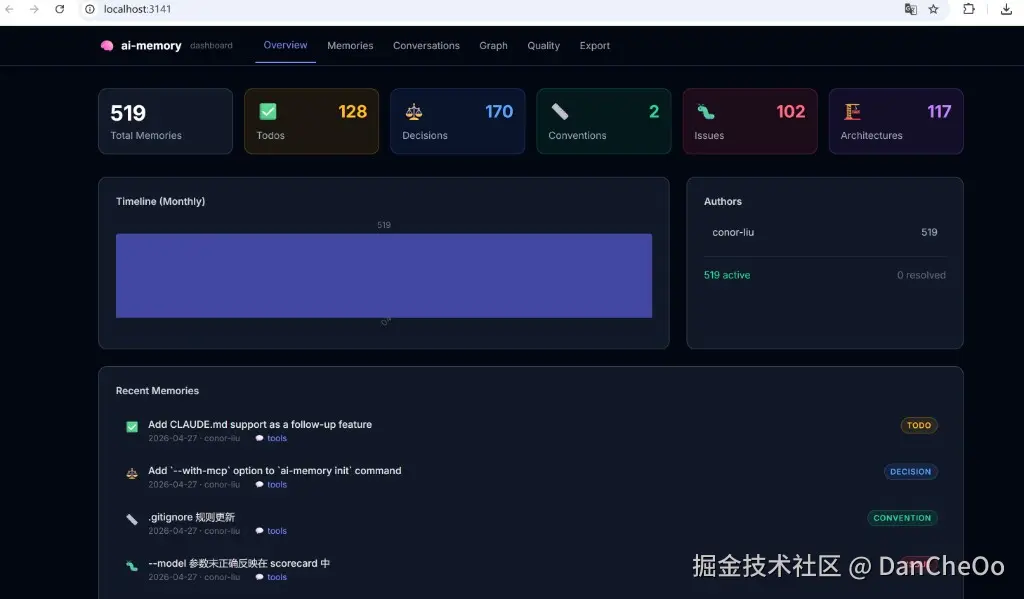Switch to the Export tab
Viewport: 1024px width, 599px height.
594,45
